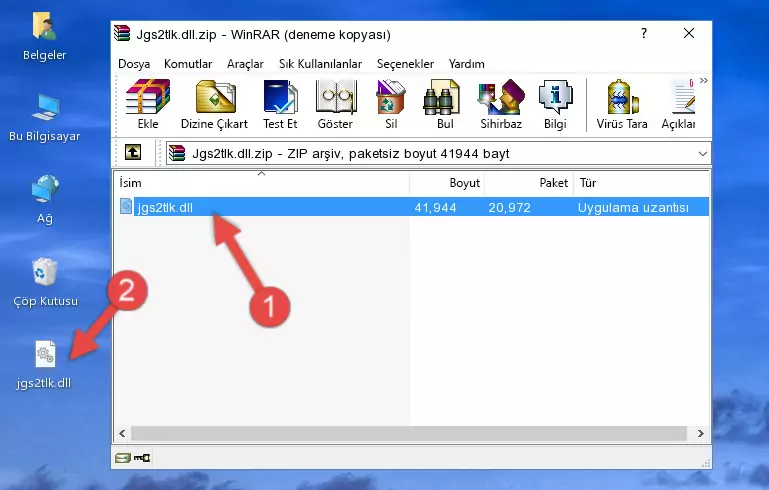The height and width of the screenshot is (490, 769).
Task: Run Test Et on the archive
Action: pos(280,104)
